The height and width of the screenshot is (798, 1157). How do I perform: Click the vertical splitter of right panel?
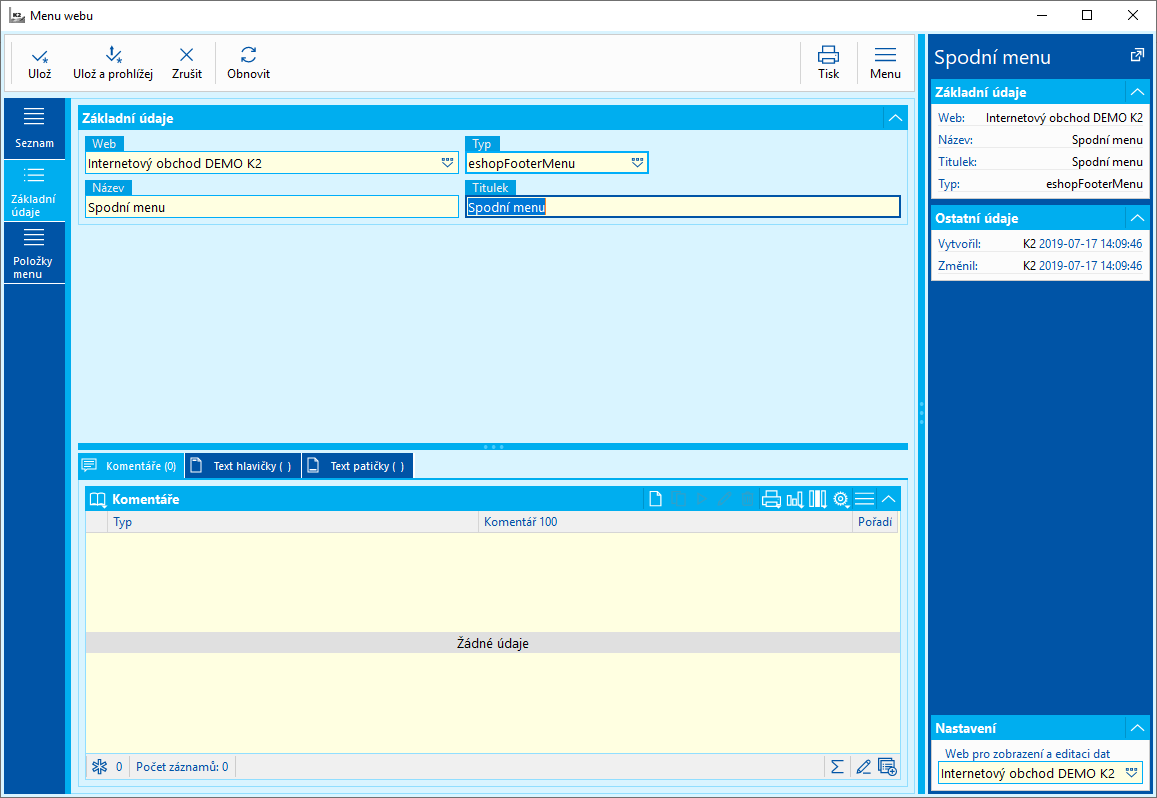(x=922, y=413)
